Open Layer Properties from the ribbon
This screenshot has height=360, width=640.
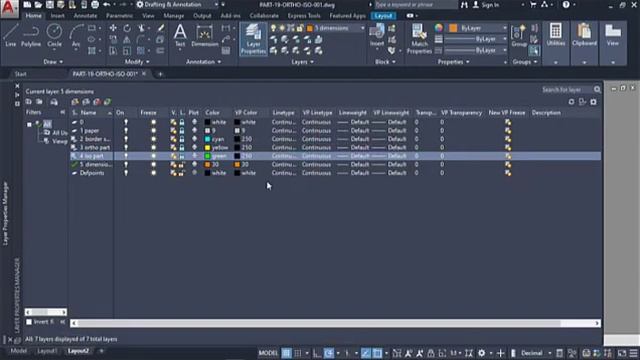[253, 39]
